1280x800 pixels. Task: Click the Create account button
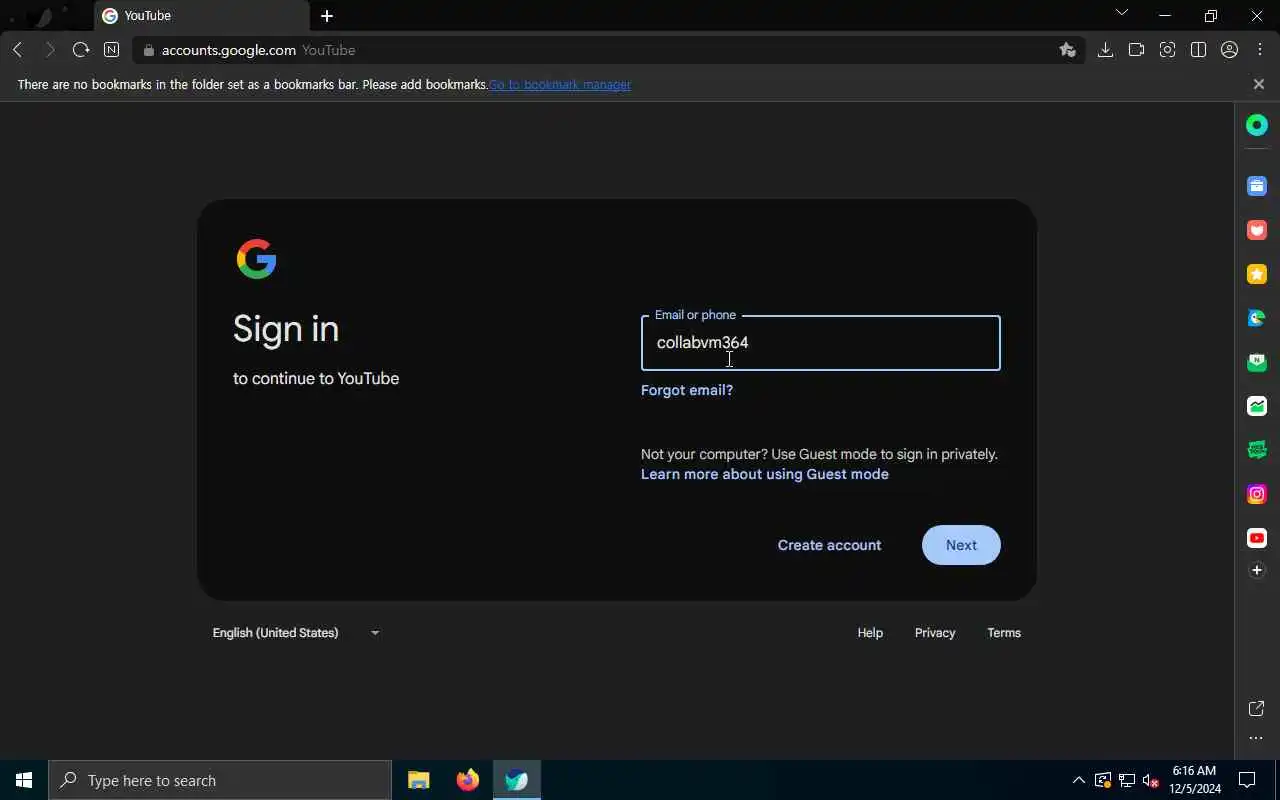coord(829,545)
